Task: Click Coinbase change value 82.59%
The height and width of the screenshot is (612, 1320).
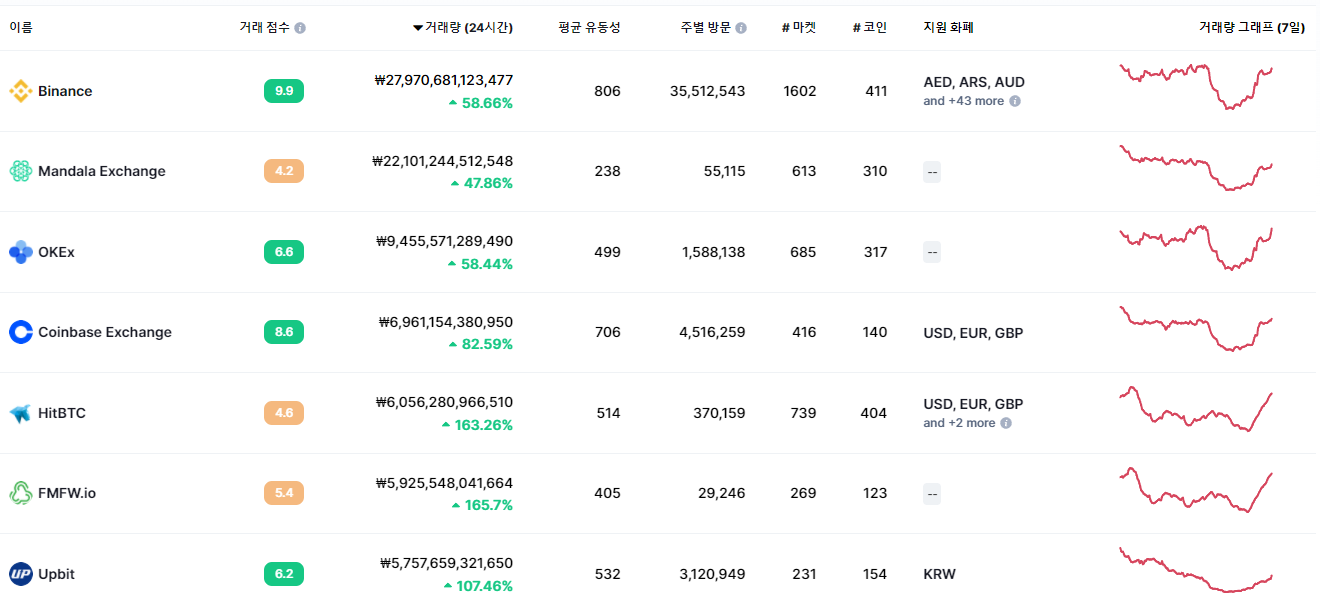Action: (487, 344)
